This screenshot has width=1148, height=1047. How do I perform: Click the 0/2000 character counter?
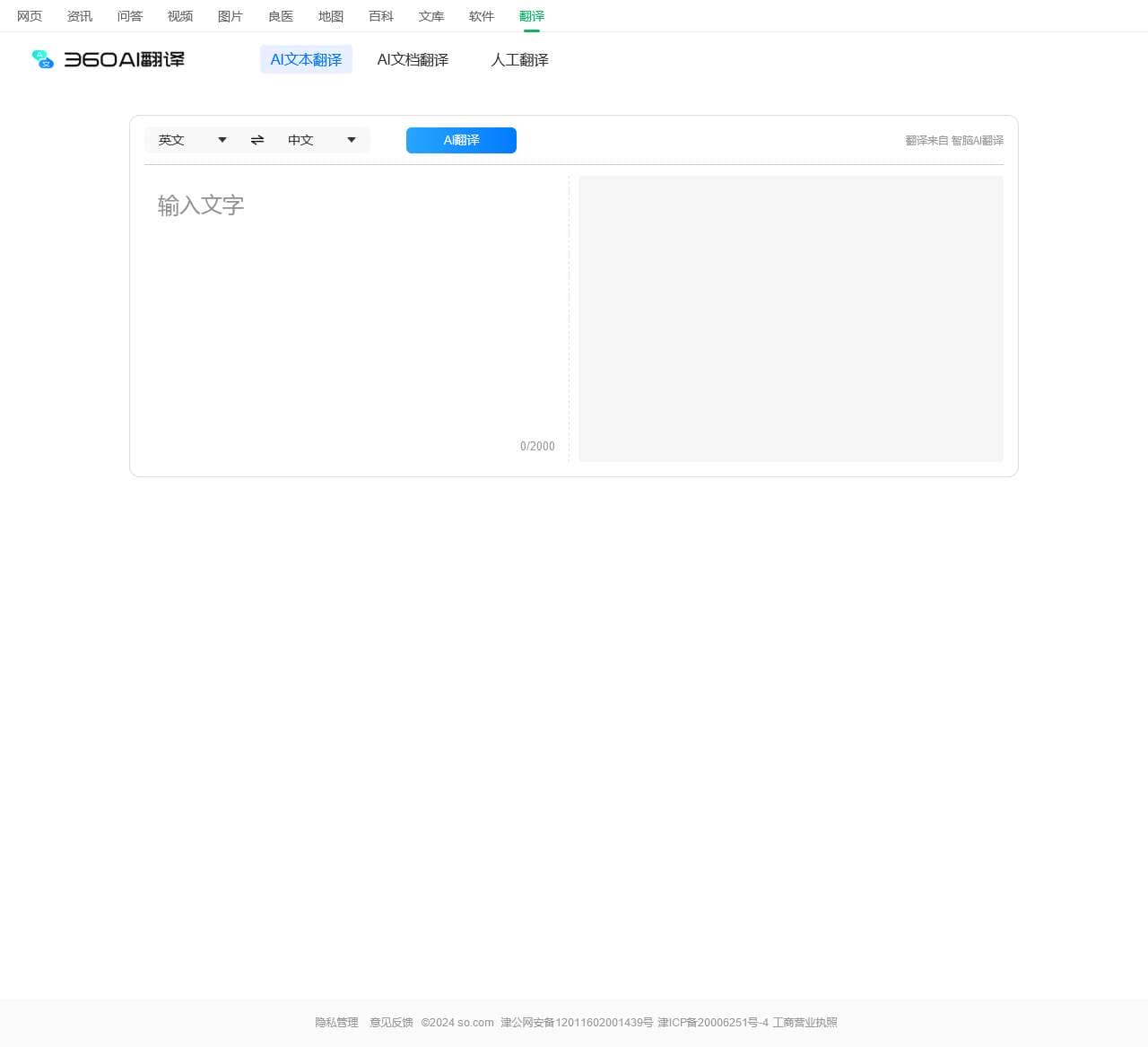pyautogui.click(x=537, y=446)
